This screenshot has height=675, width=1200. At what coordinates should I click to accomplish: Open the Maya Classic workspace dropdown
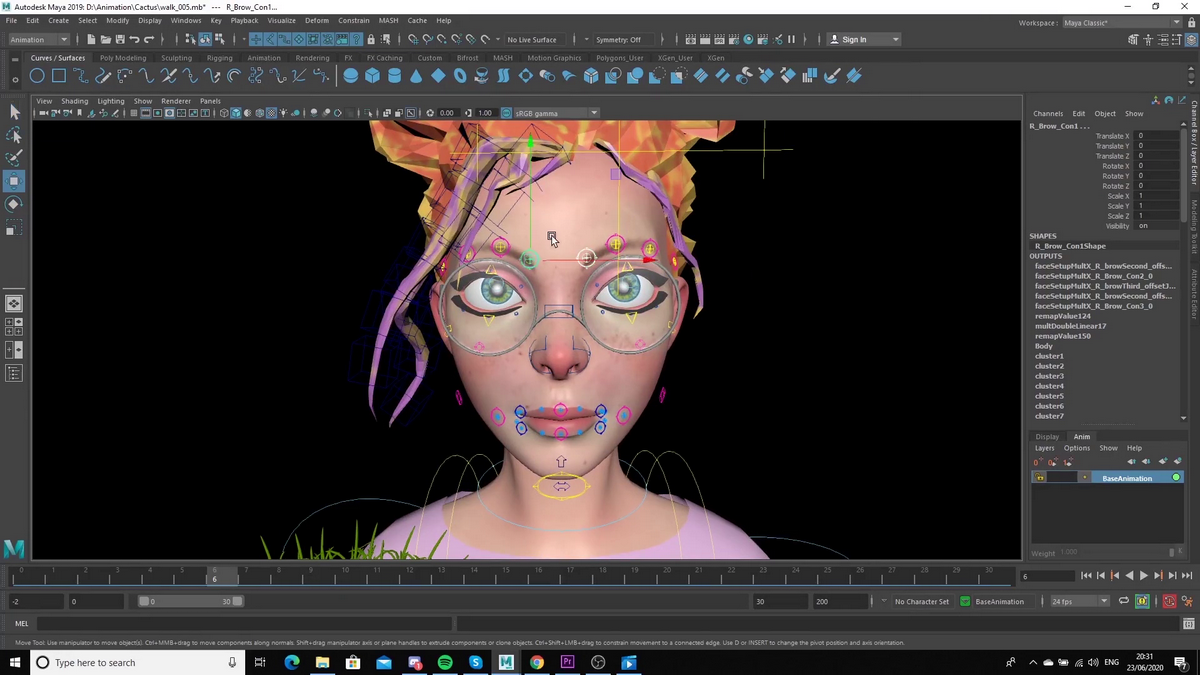pyautogui.click(x=1121, y=22)
